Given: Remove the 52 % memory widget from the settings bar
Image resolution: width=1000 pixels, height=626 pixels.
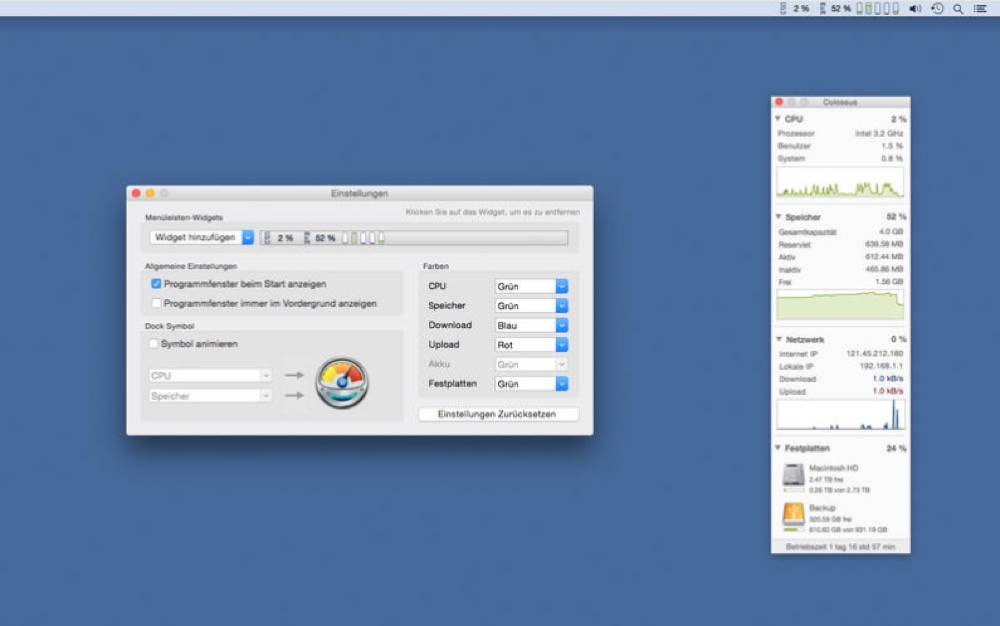Looking at the screenshot, I should click(321, 238).
